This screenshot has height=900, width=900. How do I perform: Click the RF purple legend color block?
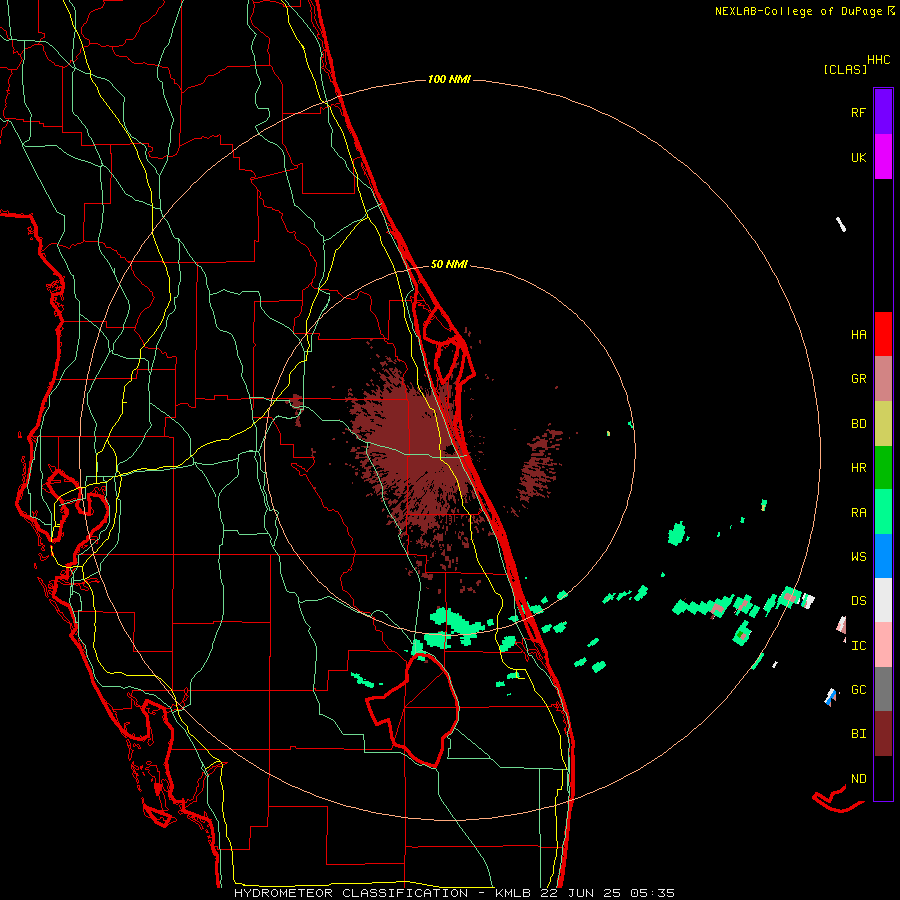coord(883,112)
